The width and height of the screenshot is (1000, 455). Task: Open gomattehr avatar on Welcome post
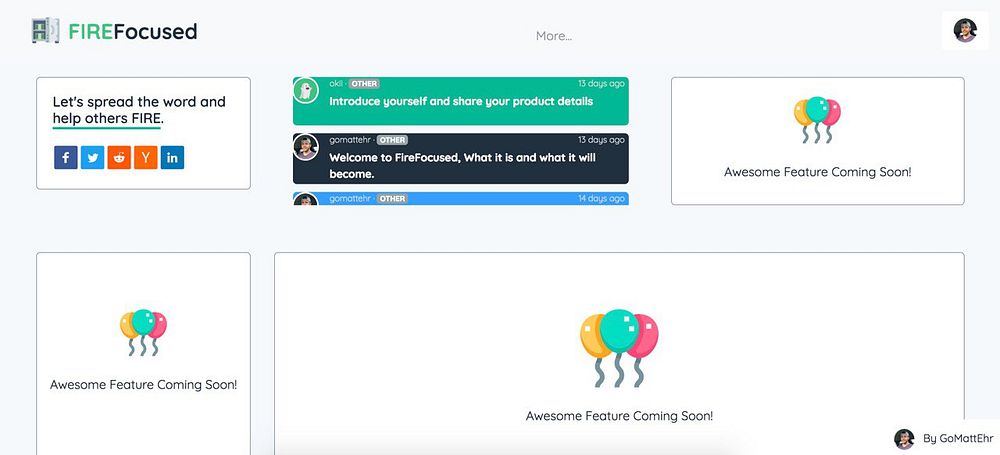(306, 147)
